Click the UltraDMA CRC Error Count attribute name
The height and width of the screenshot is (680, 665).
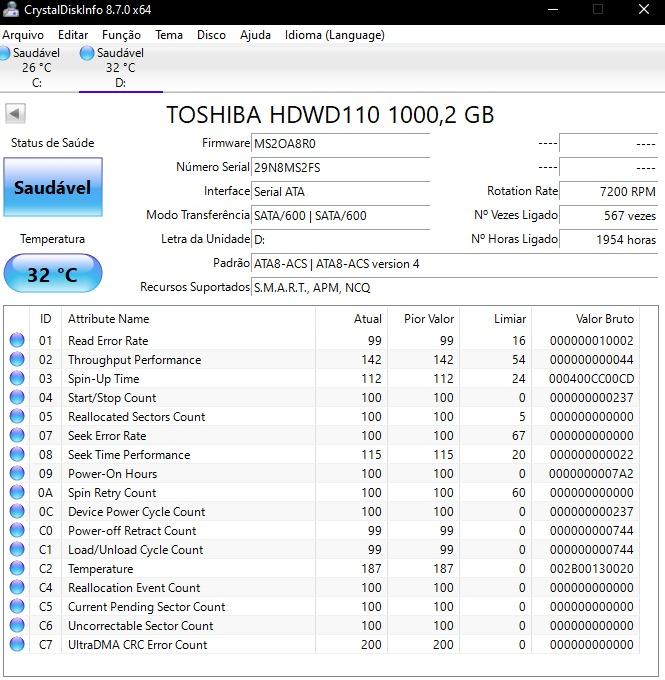[x=138, y=645]
